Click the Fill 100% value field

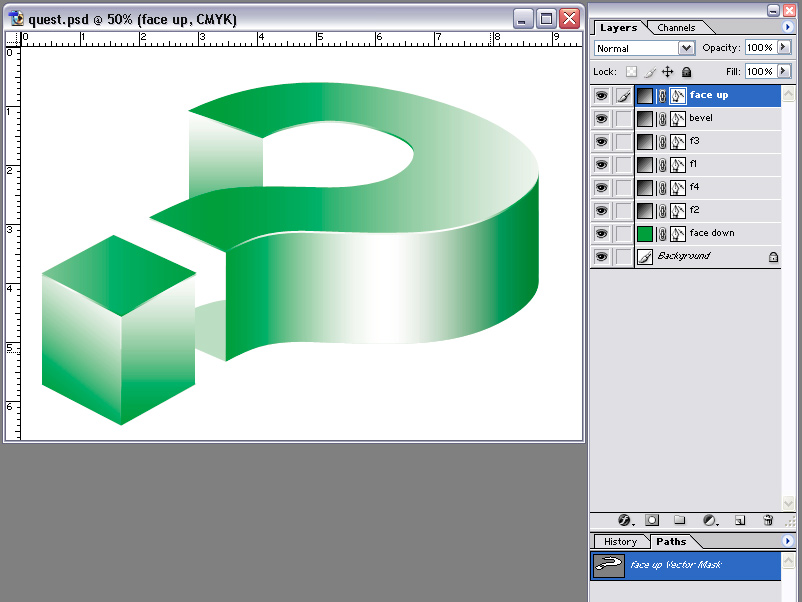[761, 72]
